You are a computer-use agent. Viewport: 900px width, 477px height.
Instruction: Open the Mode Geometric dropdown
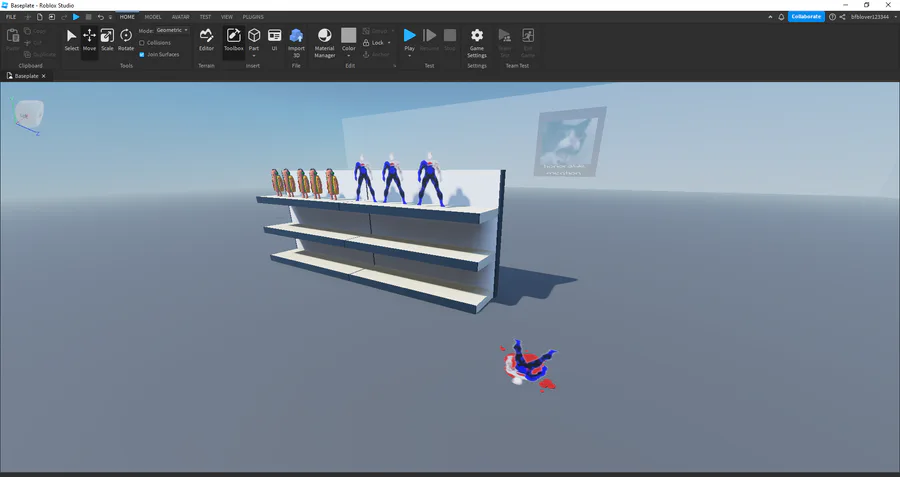[x=172, y=30]
